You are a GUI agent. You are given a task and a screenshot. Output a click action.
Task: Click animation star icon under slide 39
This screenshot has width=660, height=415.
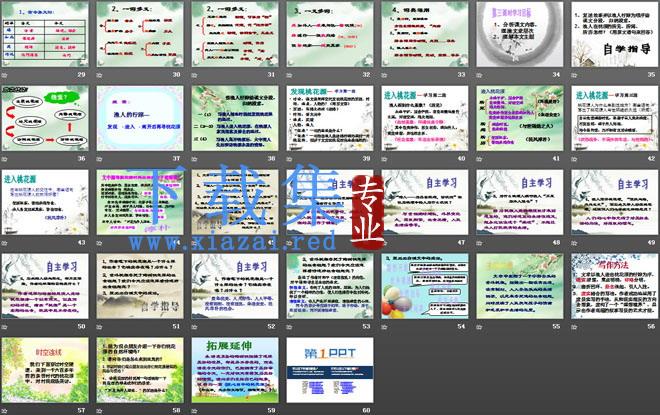point(289,159)
